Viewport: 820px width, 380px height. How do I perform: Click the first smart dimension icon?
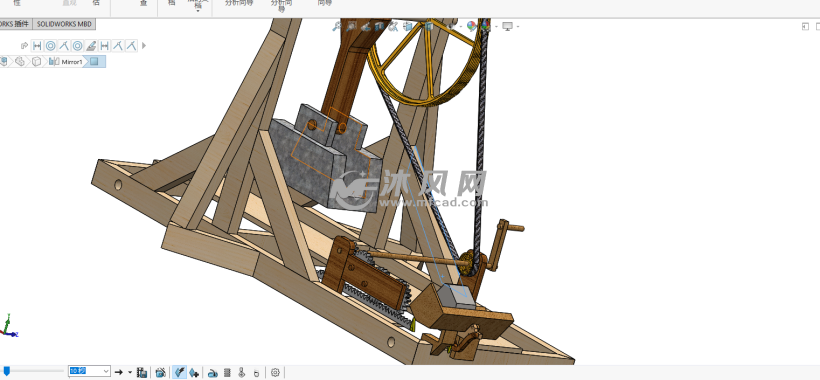pos(37,46)
